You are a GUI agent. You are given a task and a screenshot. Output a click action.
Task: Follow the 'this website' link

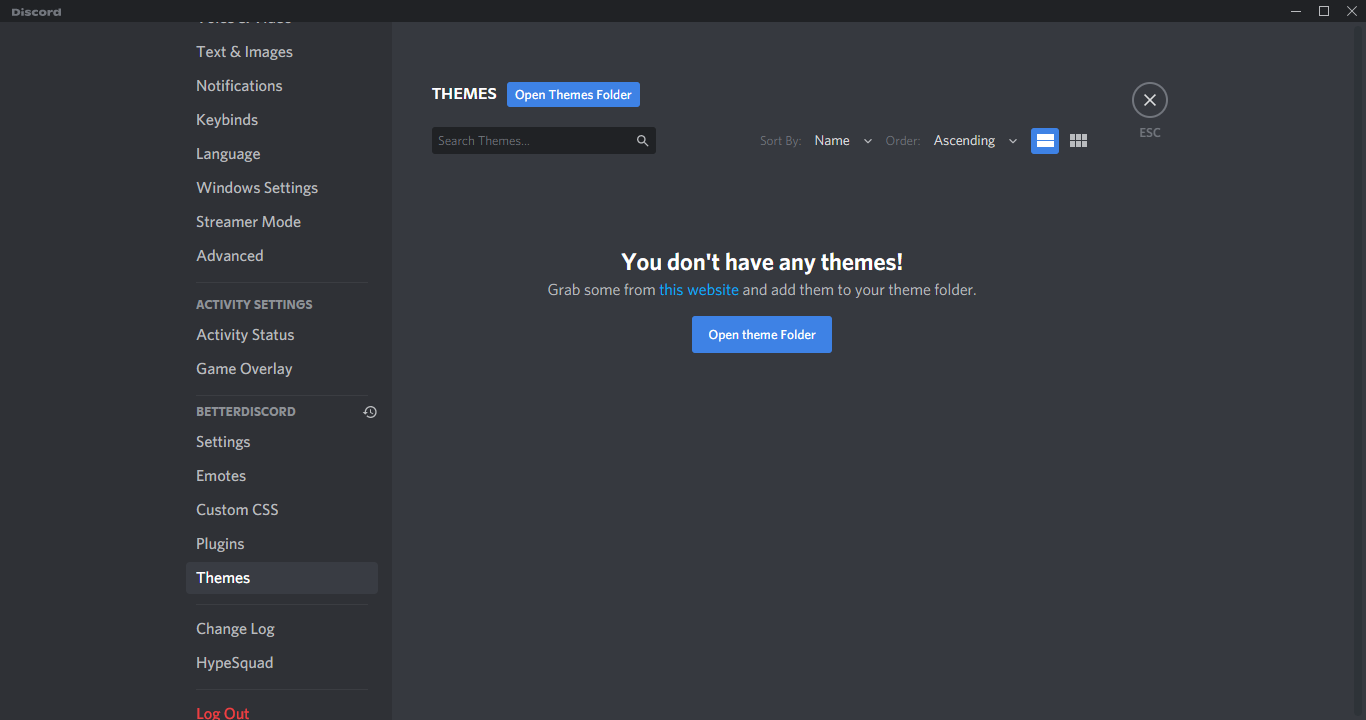tap(698, 290)
